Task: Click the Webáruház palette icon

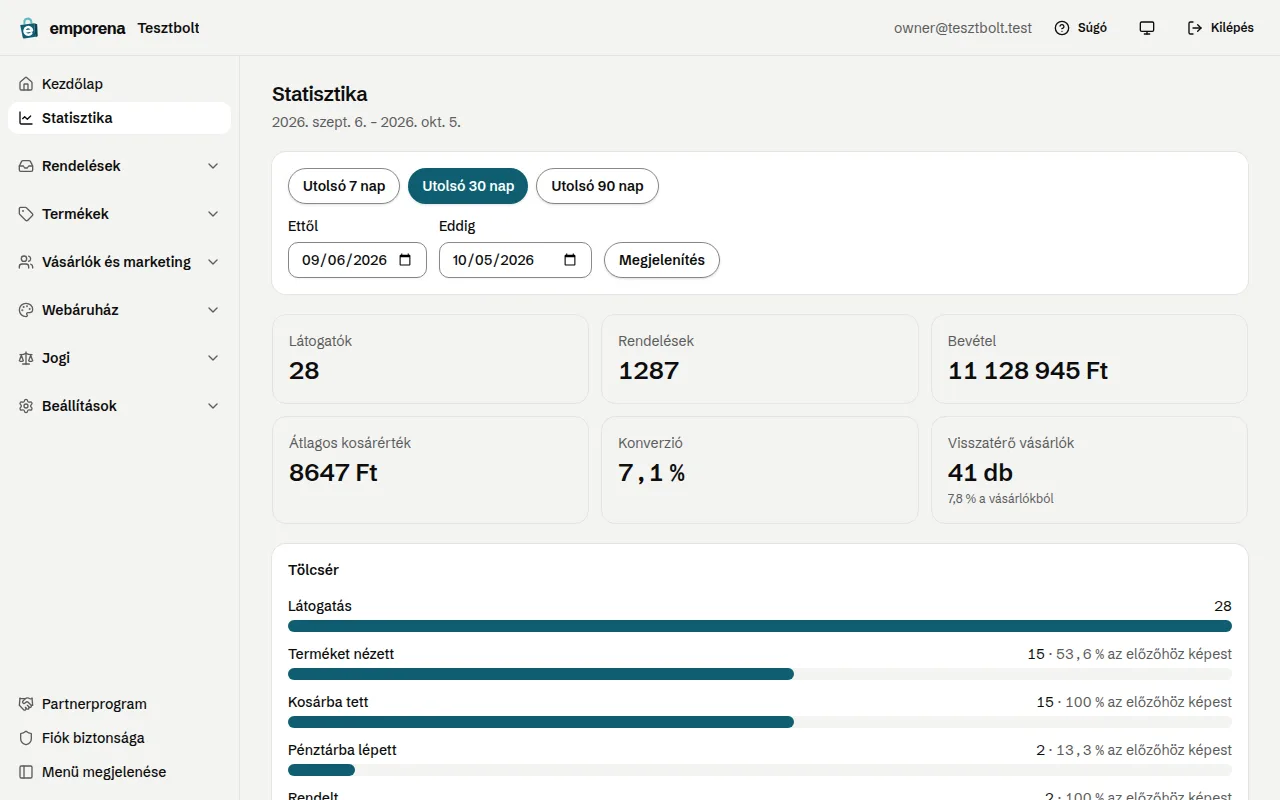Action: pos(26,310)
